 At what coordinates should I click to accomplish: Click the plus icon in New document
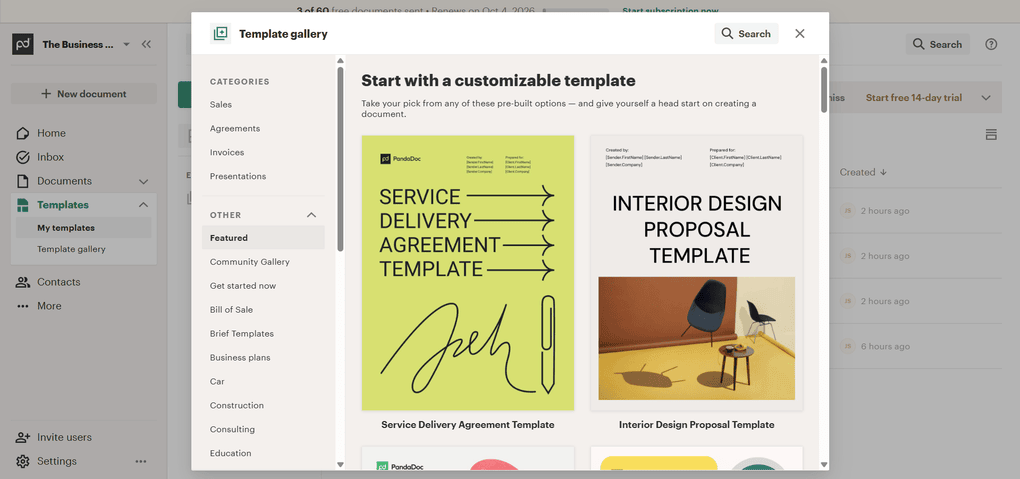[x=46, y=94]
